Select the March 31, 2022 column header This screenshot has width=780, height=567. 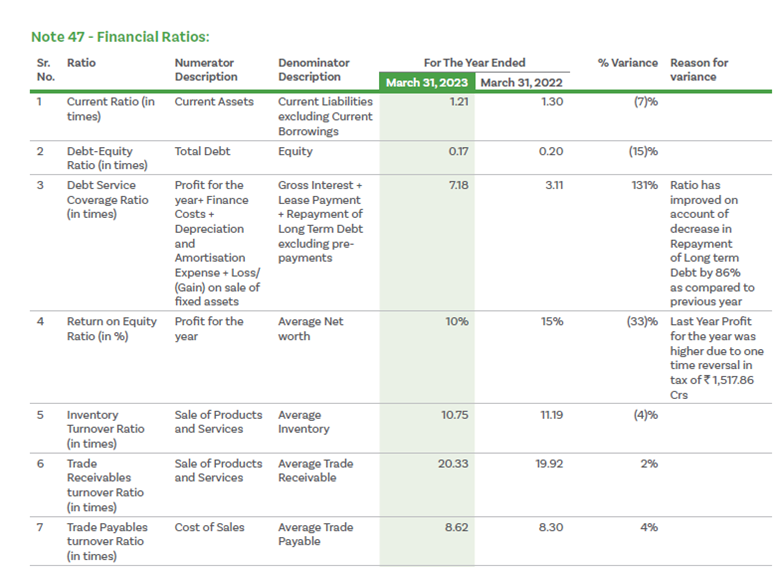click(x=523, y=82)
